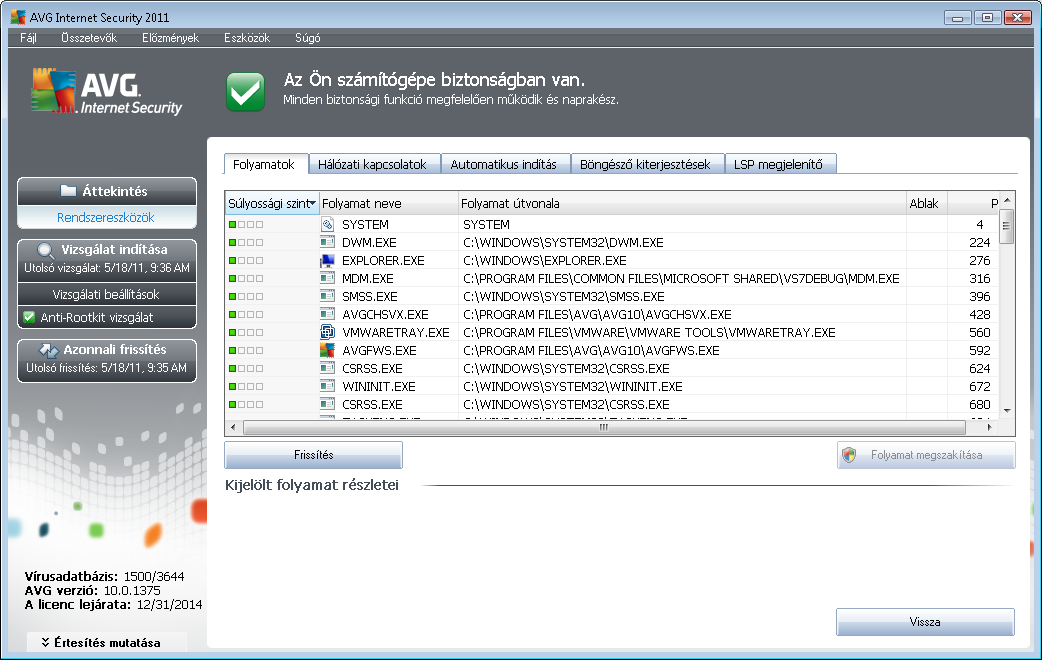Open the Eszközök menu
Image resolution: width=1042 pixels, height=660 pixels.
[x=247, y=38]
